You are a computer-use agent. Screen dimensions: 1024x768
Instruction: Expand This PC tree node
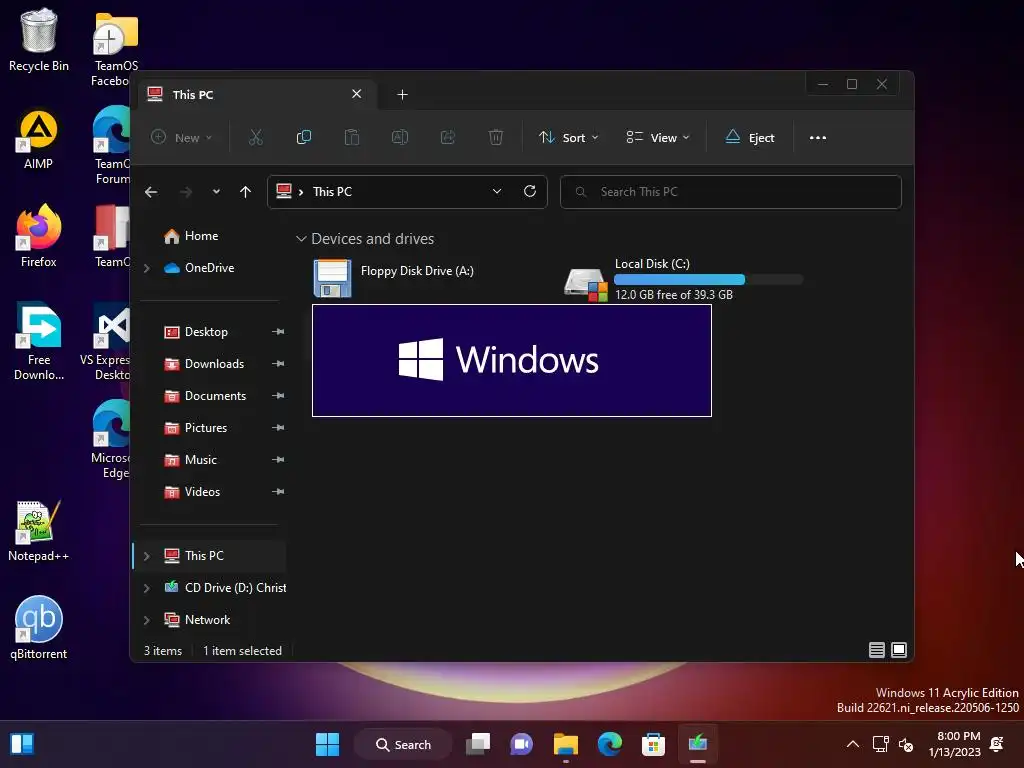tap(147, 556)
